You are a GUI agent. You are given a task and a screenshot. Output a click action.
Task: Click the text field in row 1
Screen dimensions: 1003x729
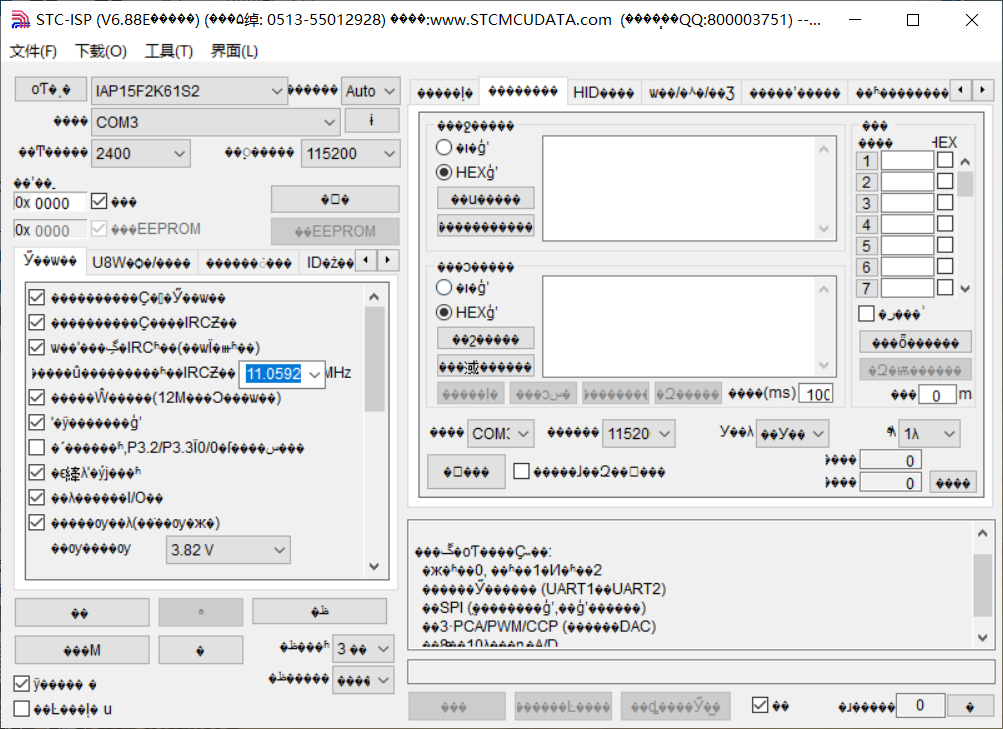click(907, 161)
